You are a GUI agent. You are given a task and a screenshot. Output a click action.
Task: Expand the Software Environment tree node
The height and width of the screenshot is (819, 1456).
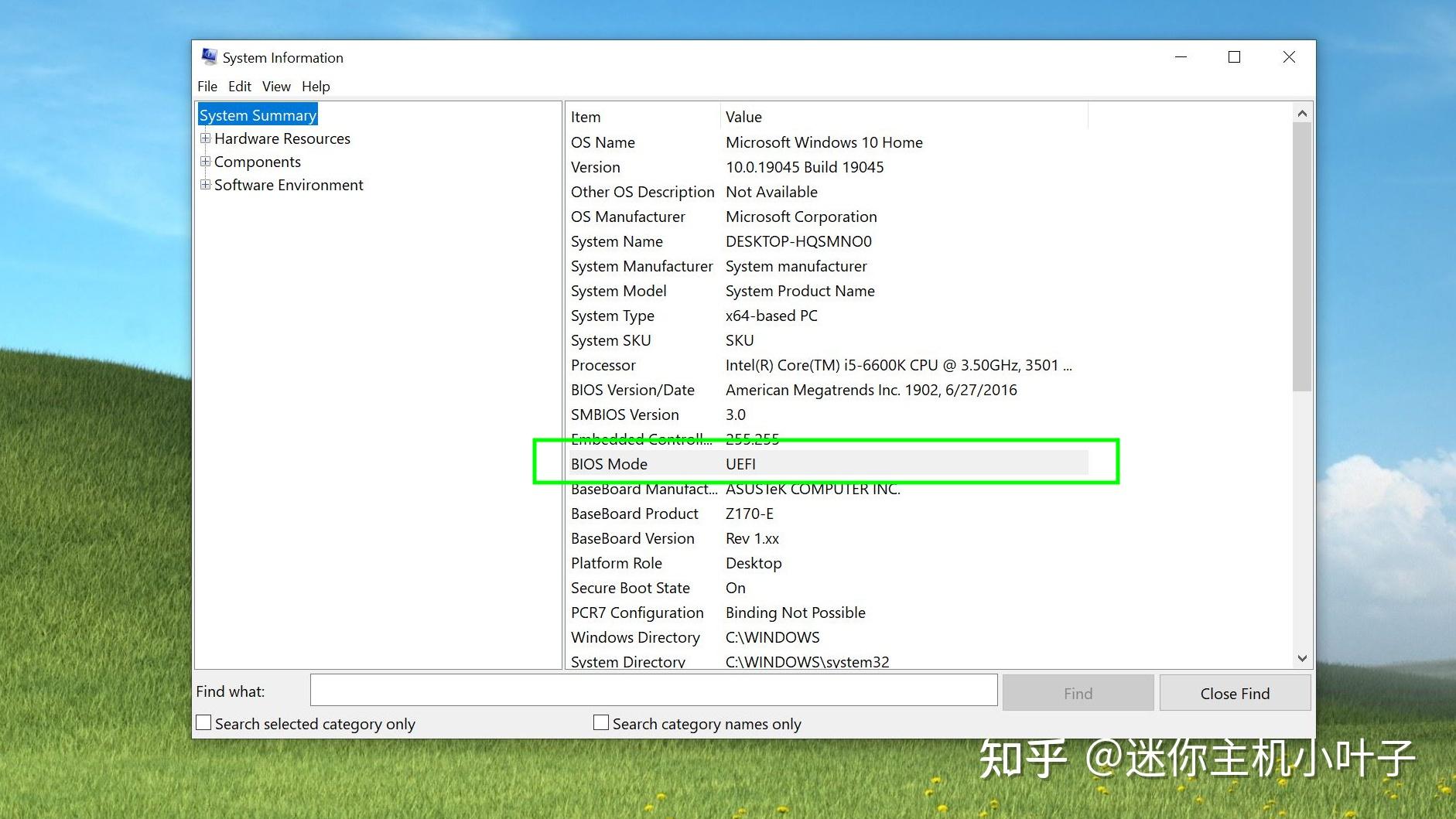coord(205,184)
